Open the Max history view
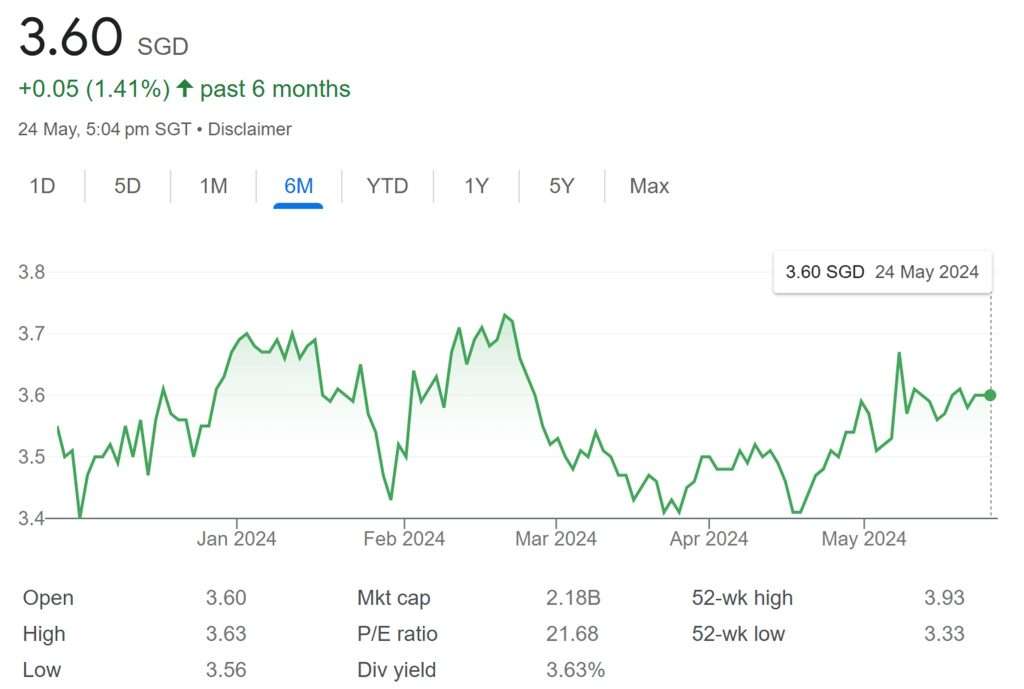This screenshot has width=1024, height=689. tap(648, 186)
